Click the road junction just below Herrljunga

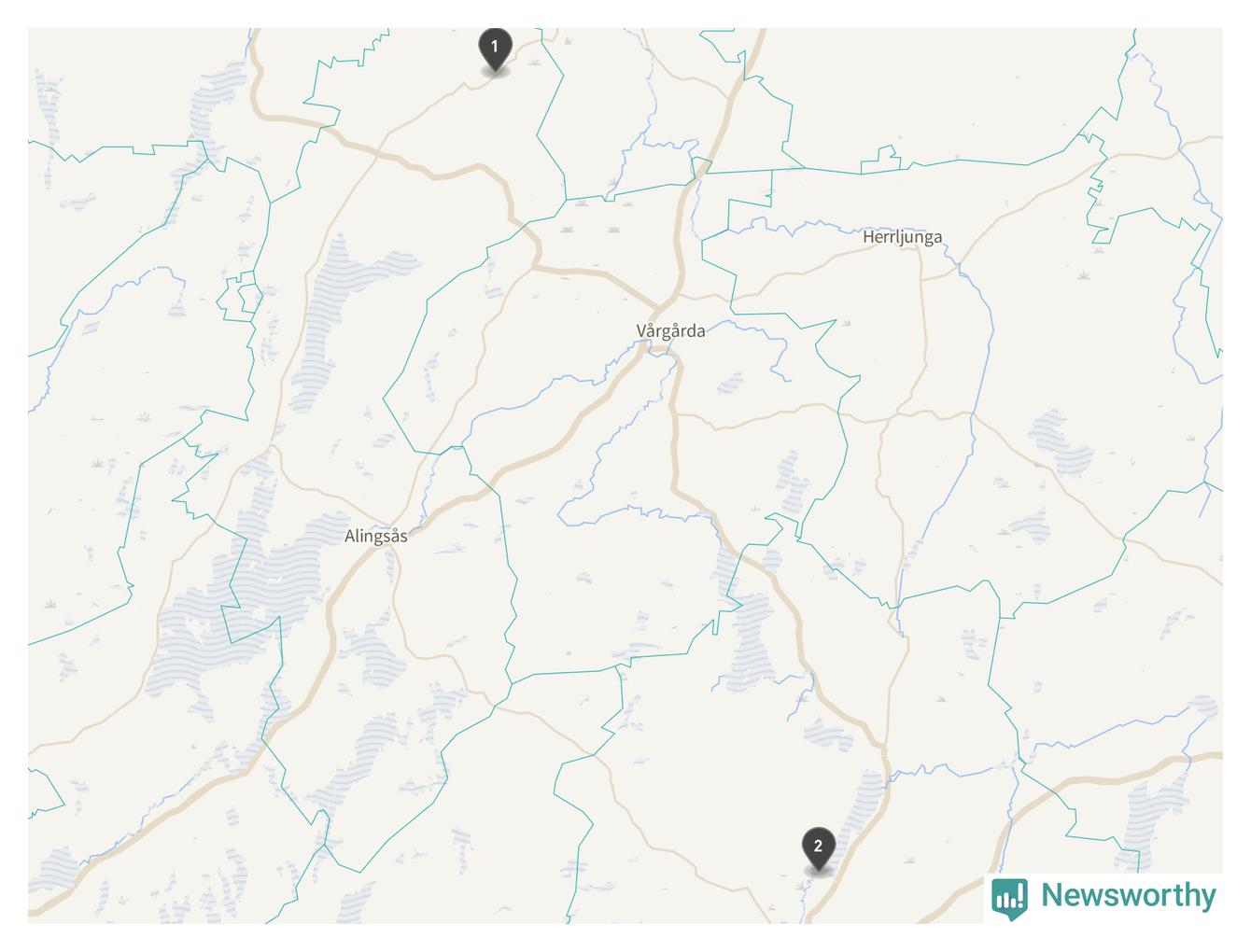coord(921,275)
